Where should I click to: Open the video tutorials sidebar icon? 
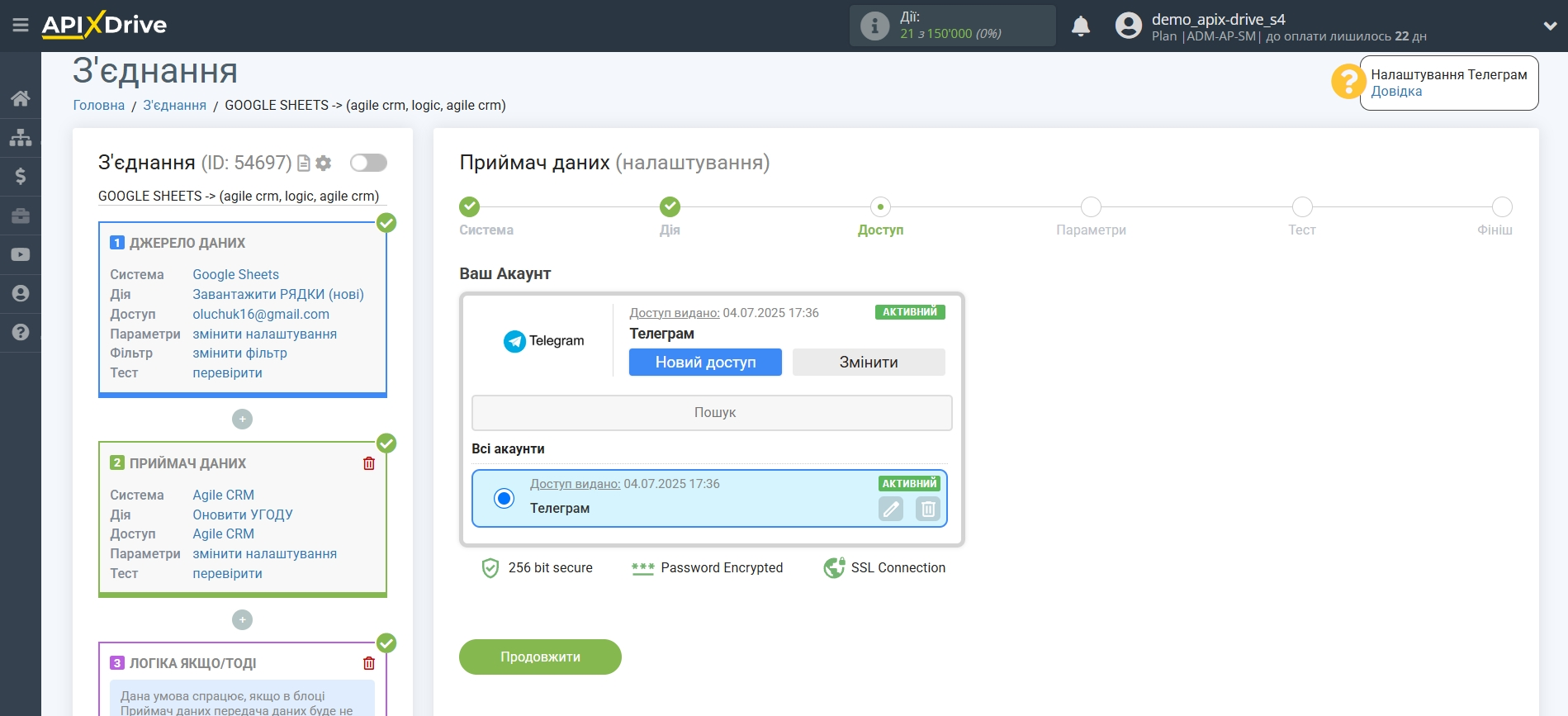(21, 254)
